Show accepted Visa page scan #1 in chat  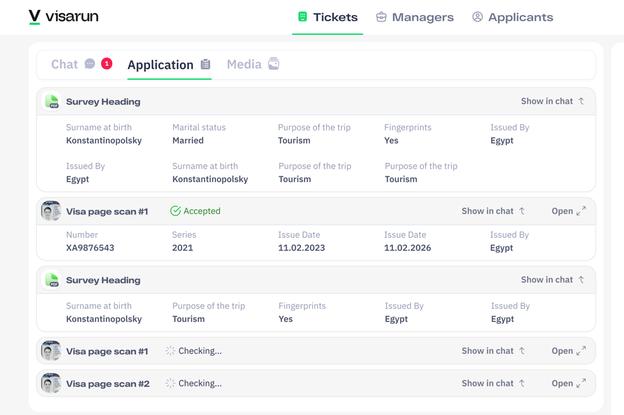tap(493, 211)
